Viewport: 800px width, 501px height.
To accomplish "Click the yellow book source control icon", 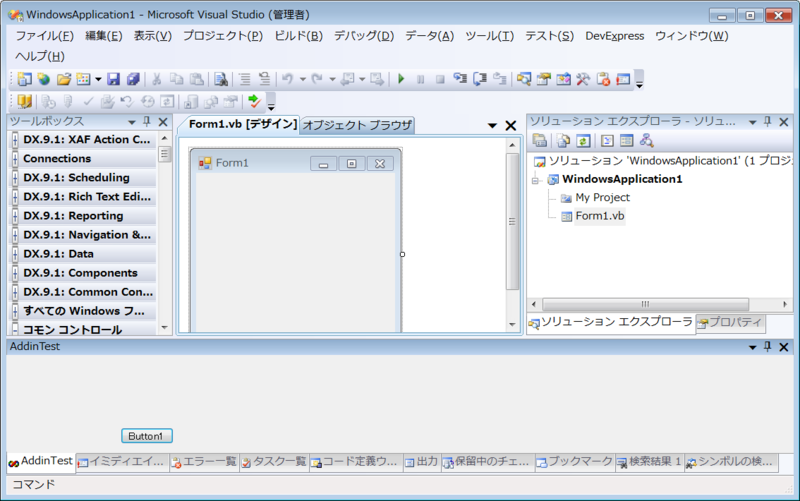I will click(24, 101).
